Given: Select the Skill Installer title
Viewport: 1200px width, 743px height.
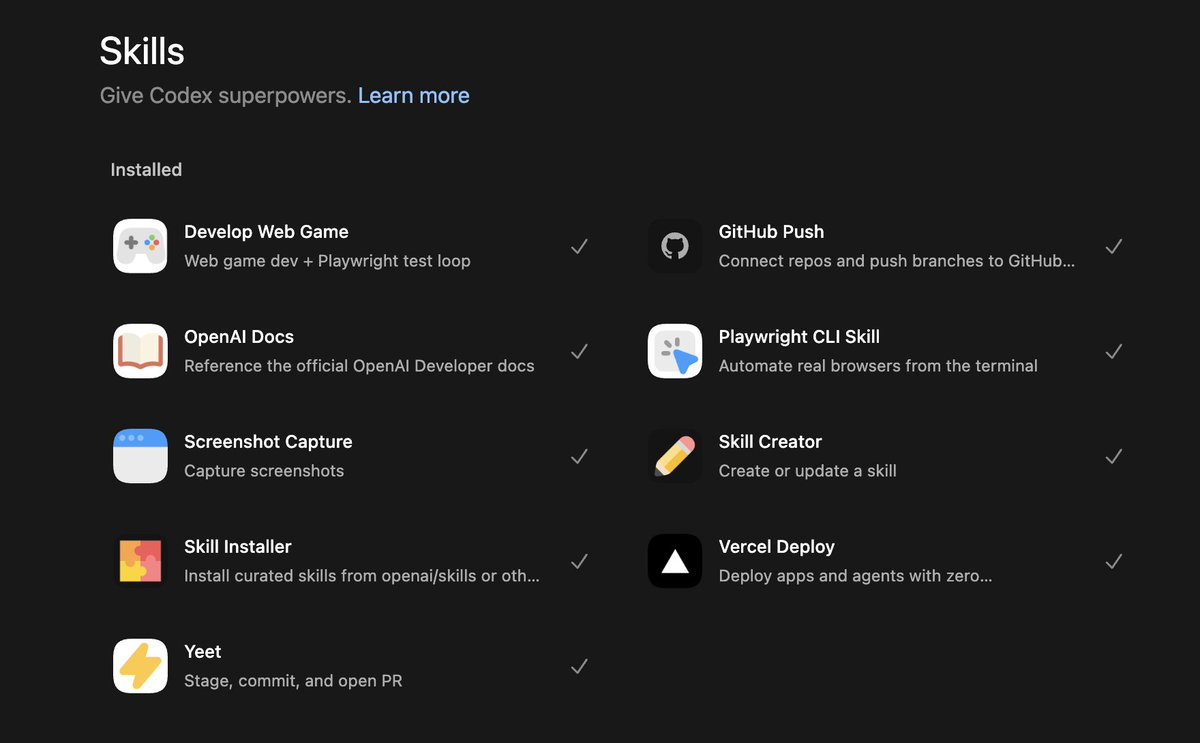Looking at the screenshot, I should pos(238,547).
